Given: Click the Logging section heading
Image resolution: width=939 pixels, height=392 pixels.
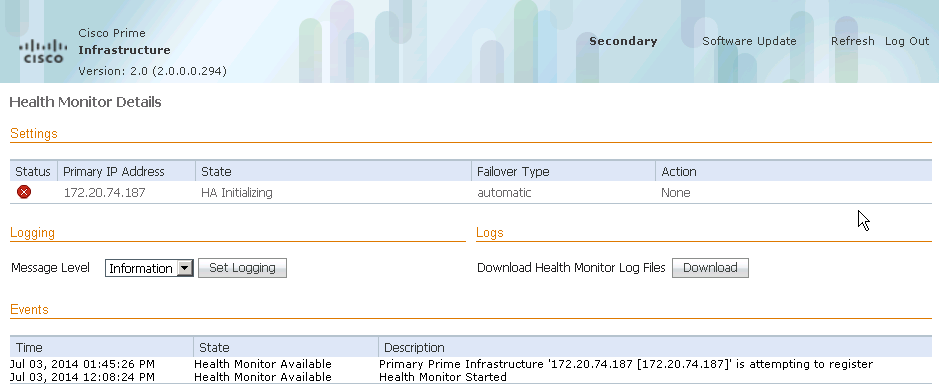Looking at the screenshot, I should click(32, 233).
